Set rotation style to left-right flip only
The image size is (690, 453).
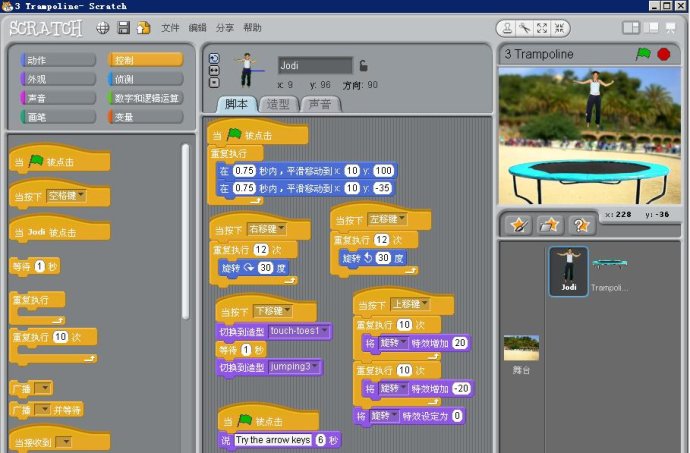214,70
